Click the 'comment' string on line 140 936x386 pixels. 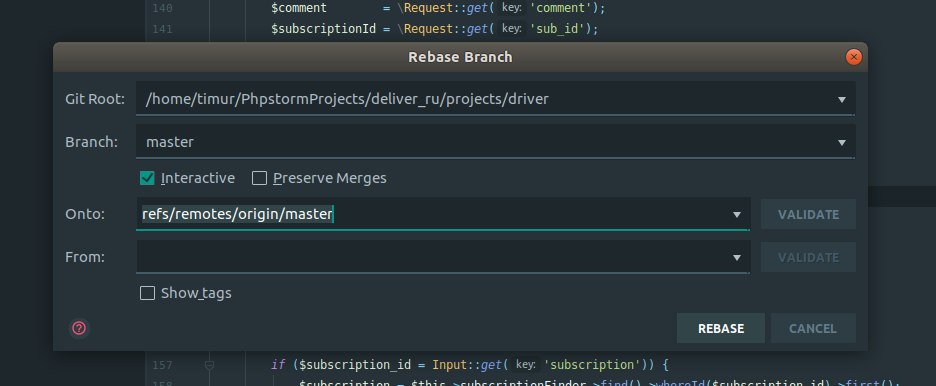(x=561, y=8)
